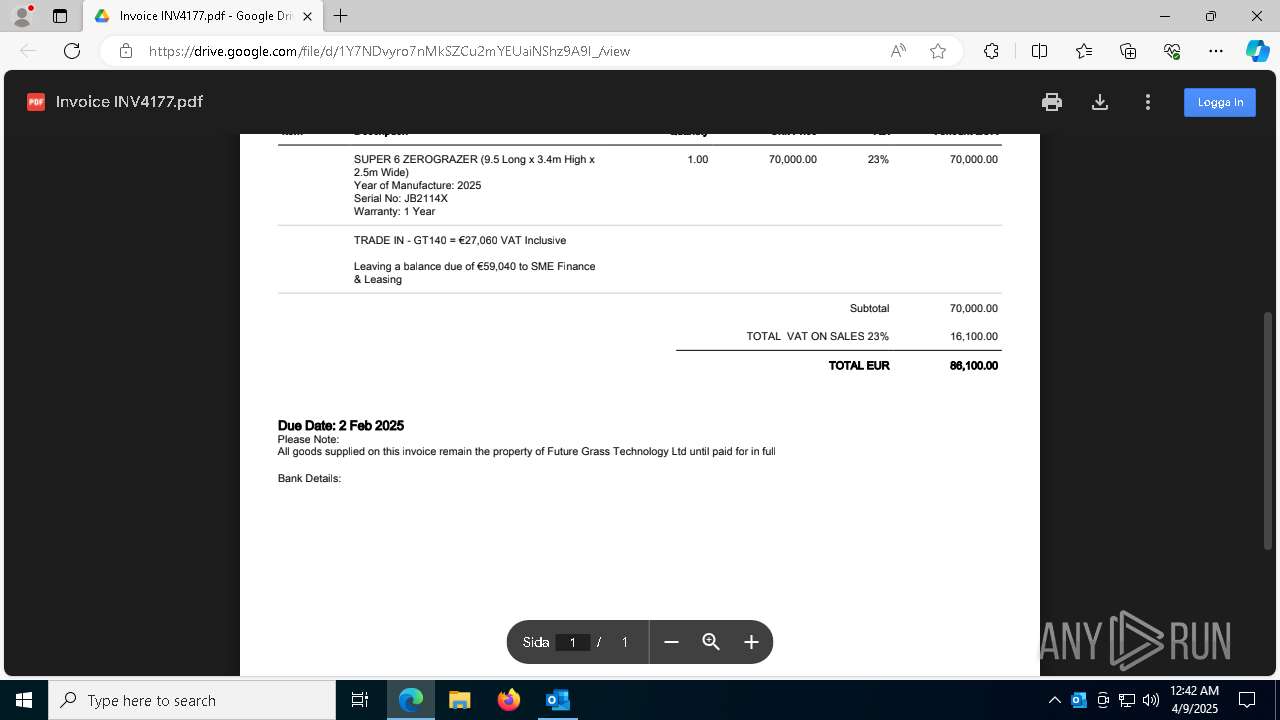1280x720 pixels.
Task: Open Edge Settings and more menu
Action: (x=1216, y=51)
